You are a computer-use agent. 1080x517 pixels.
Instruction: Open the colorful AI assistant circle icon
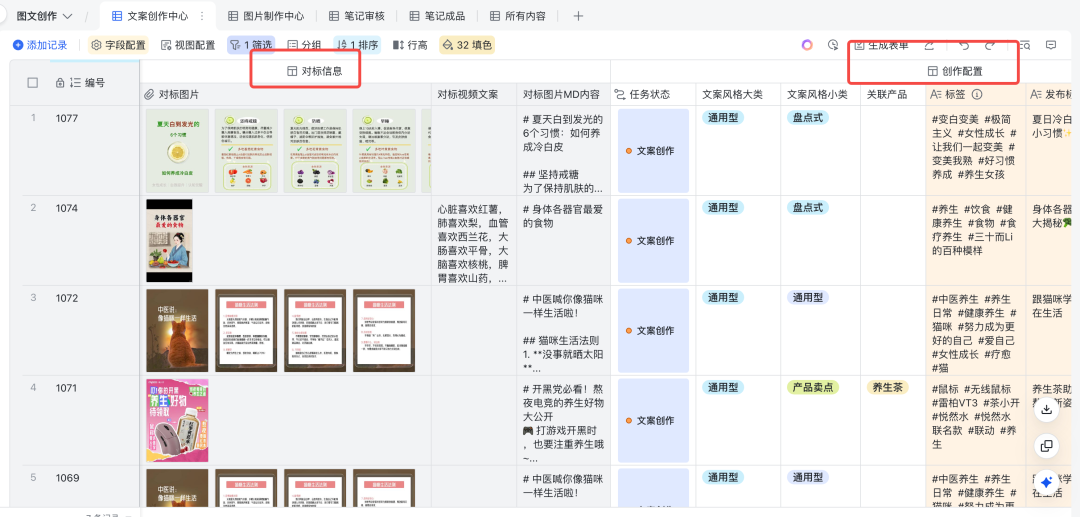(x=807, y=45)
